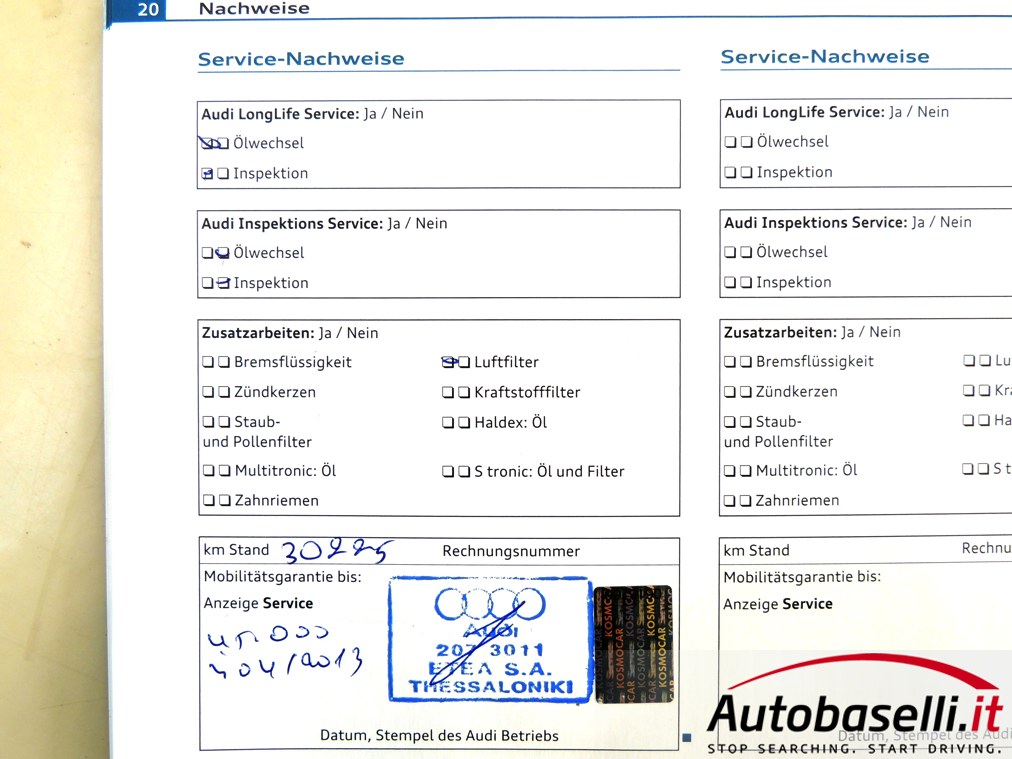1012x759 pixels.
Task: Click the "Rechnungsnummer" label in the filled-in form
Action: (511, 551)
